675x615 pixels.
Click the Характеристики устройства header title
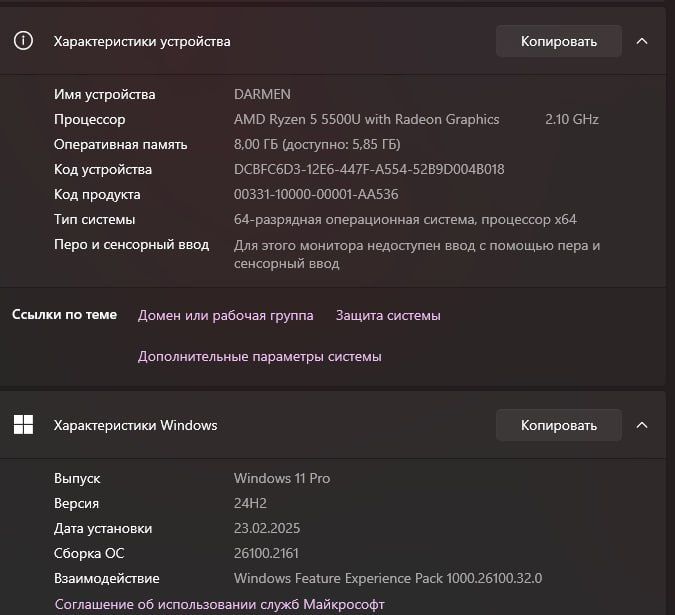point(142,41)
